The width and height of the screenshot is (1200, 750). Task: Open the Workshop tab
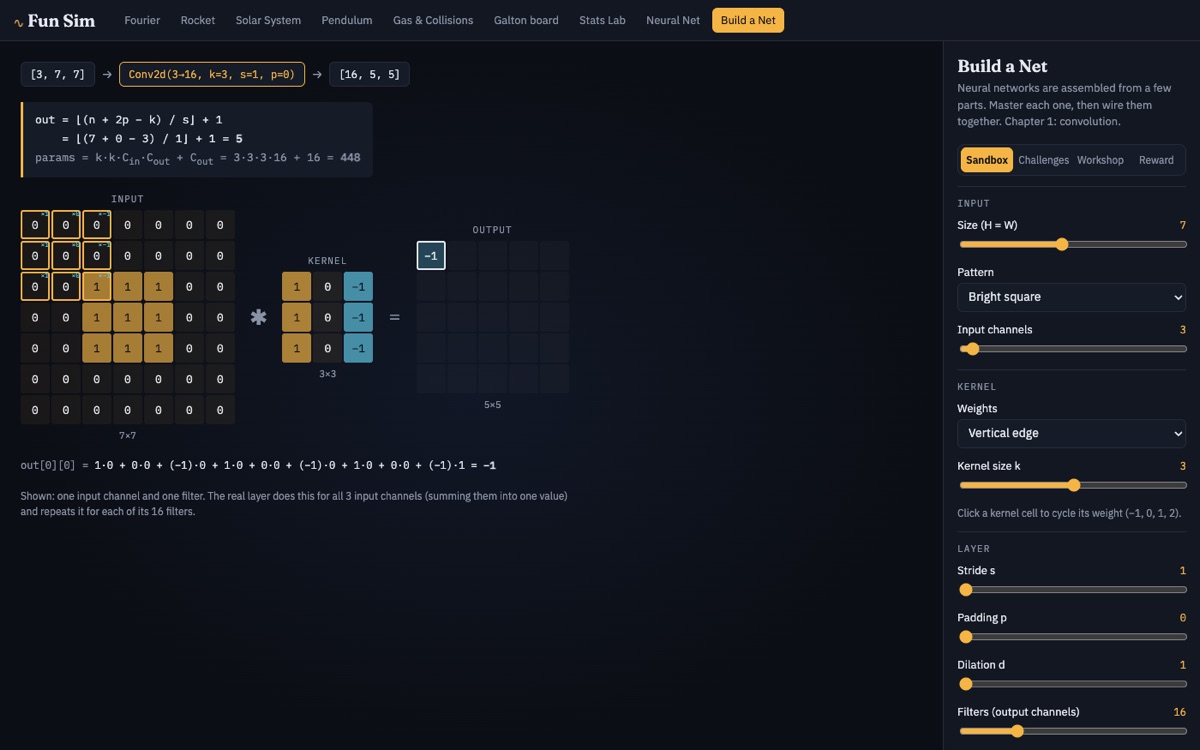click(1100, 160)
